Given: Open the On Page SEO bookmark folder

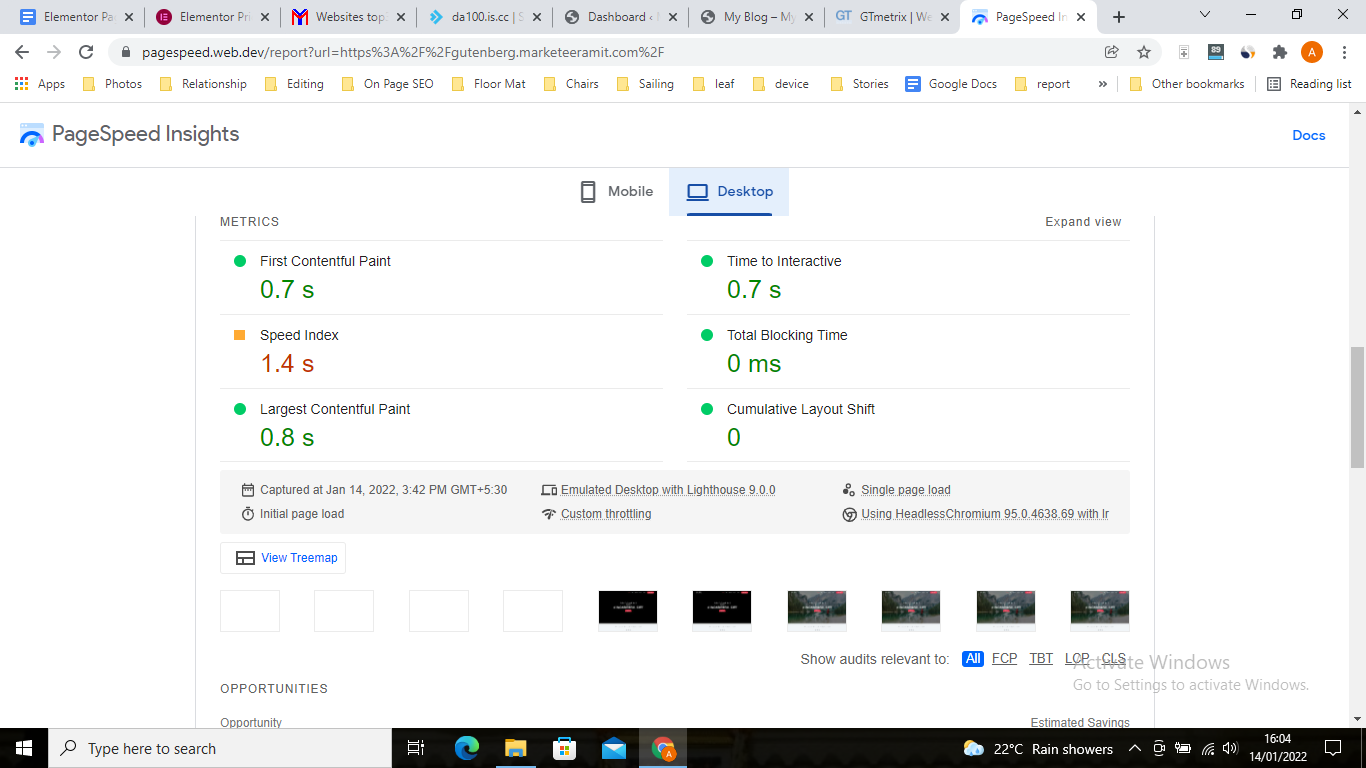Looking at the screenshot, I should tap(388, 84).
